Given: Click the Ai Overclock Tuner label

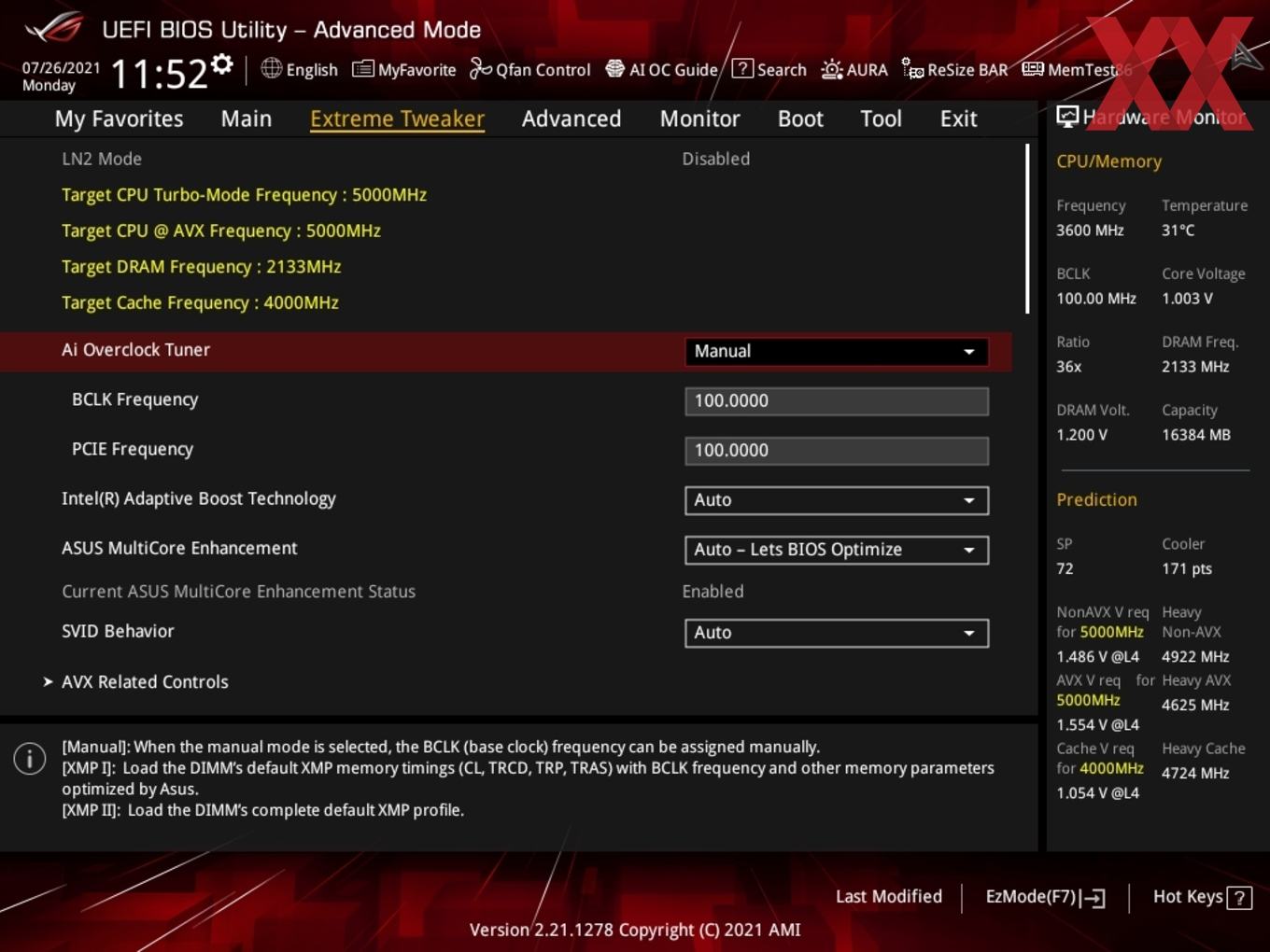Looking at the screenshot, I should pyautogui.click(x=135, y=350).
